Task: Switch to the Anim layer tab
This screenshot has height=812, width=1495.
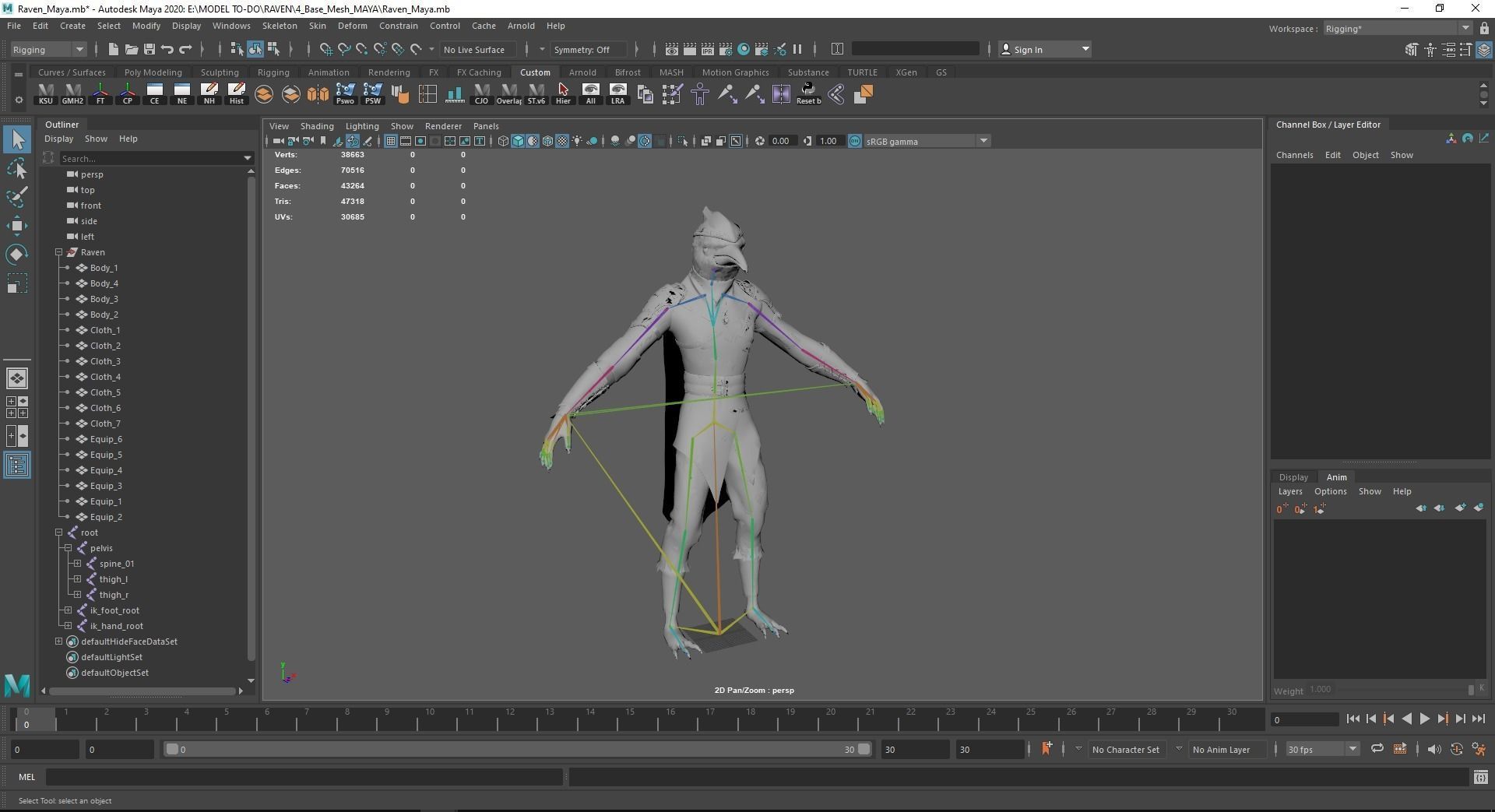Action: [x=1336, y=477]
